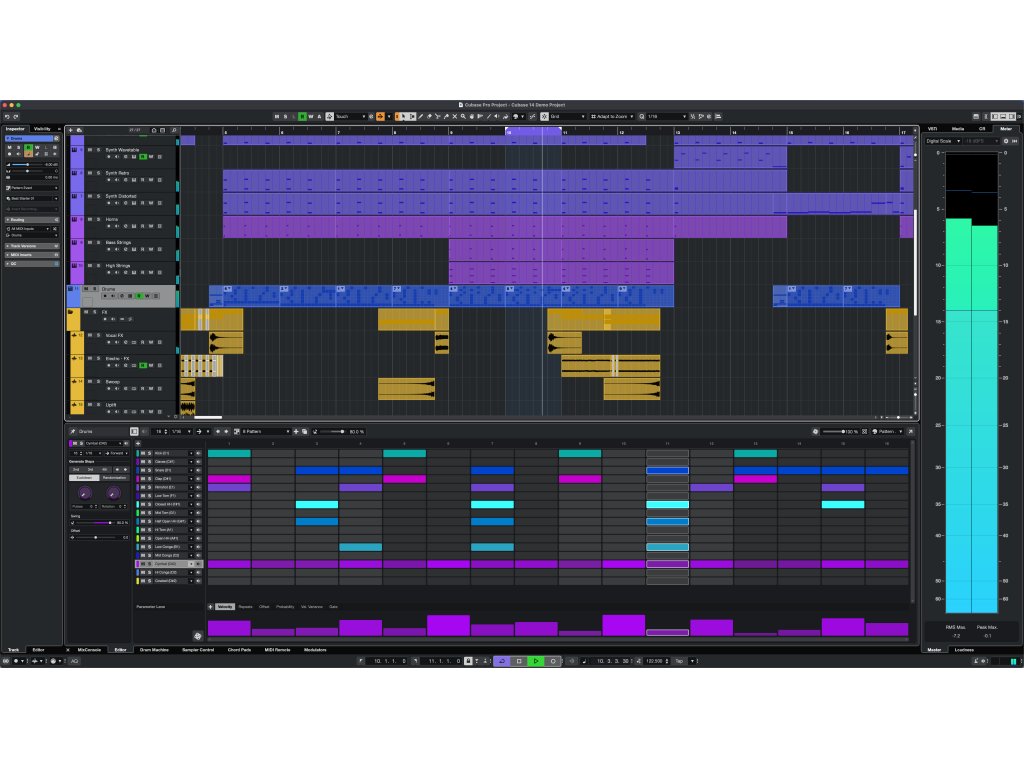Solo the Bass Strings track
The width and height of the screenshot is (1024, 768).
tap(99, 242)
